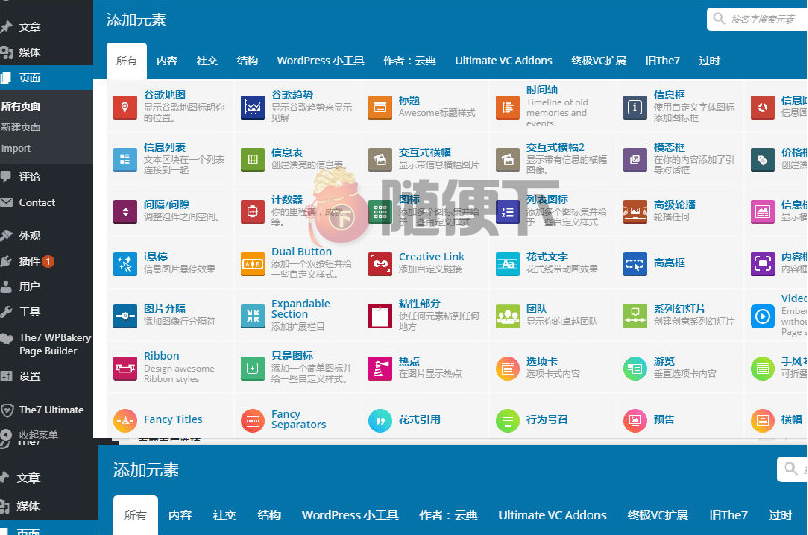Pick the 粘性部分 sticky section icon
The width and height of the screenshot is (808, 535).
[x=380, y=316]
